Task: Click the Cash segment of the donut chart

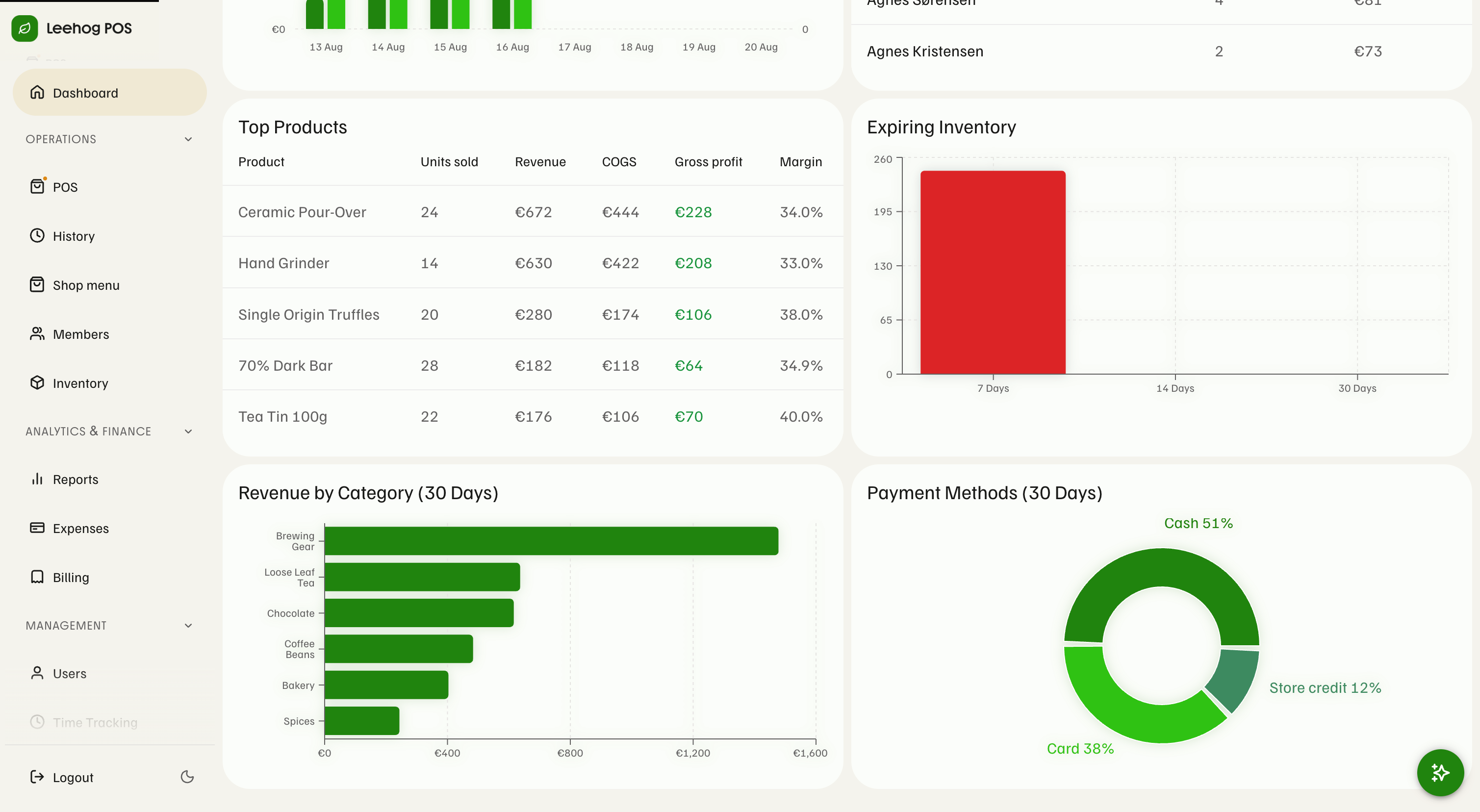Action: click(1162, 567)
